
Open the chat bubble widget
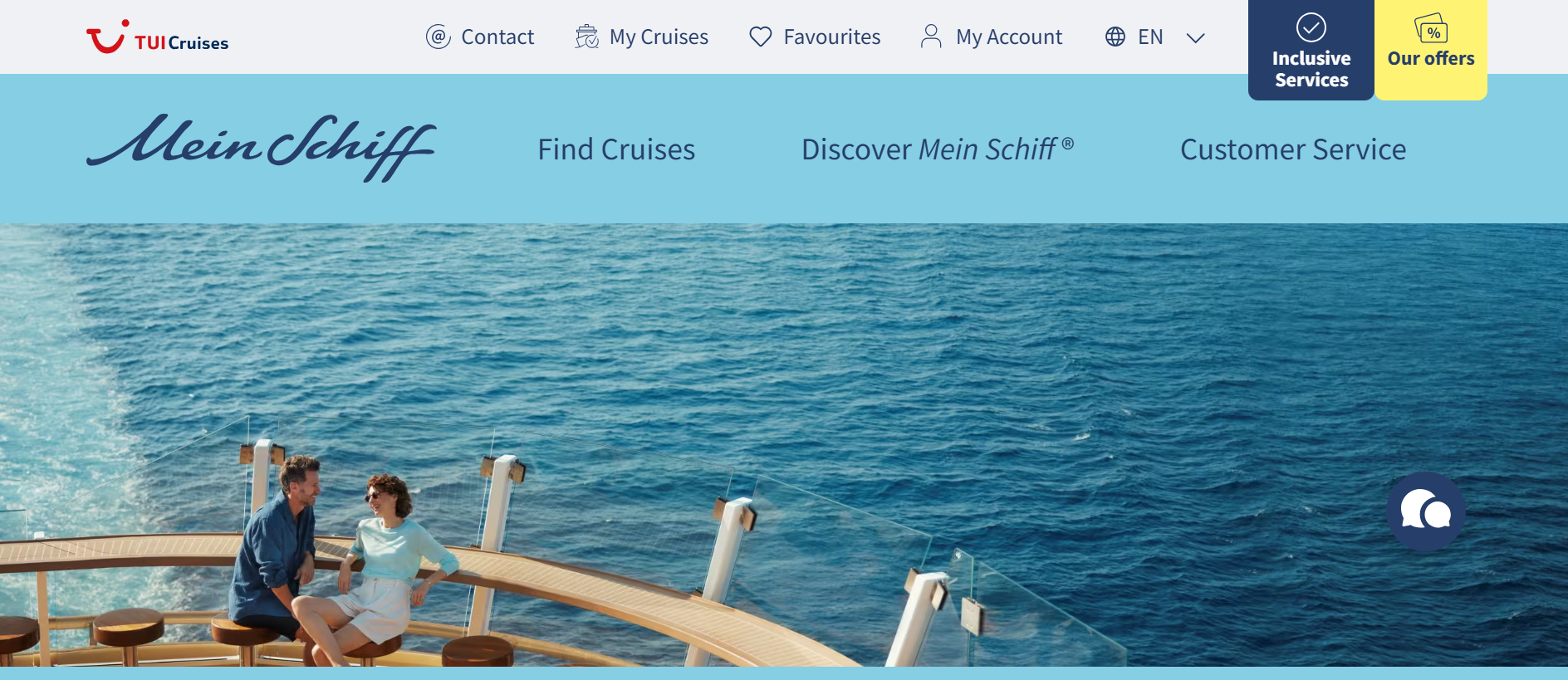coord(1426,511)
